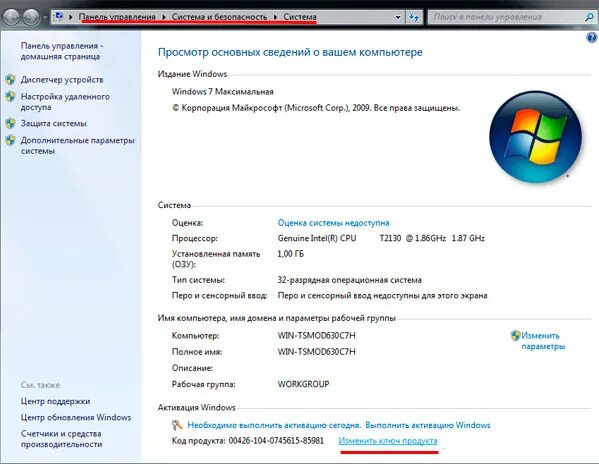This screenshot has width=599, height=464.
Task: Open 'Счетчики и средства производительности' link
Action: [x=62, y=439]
